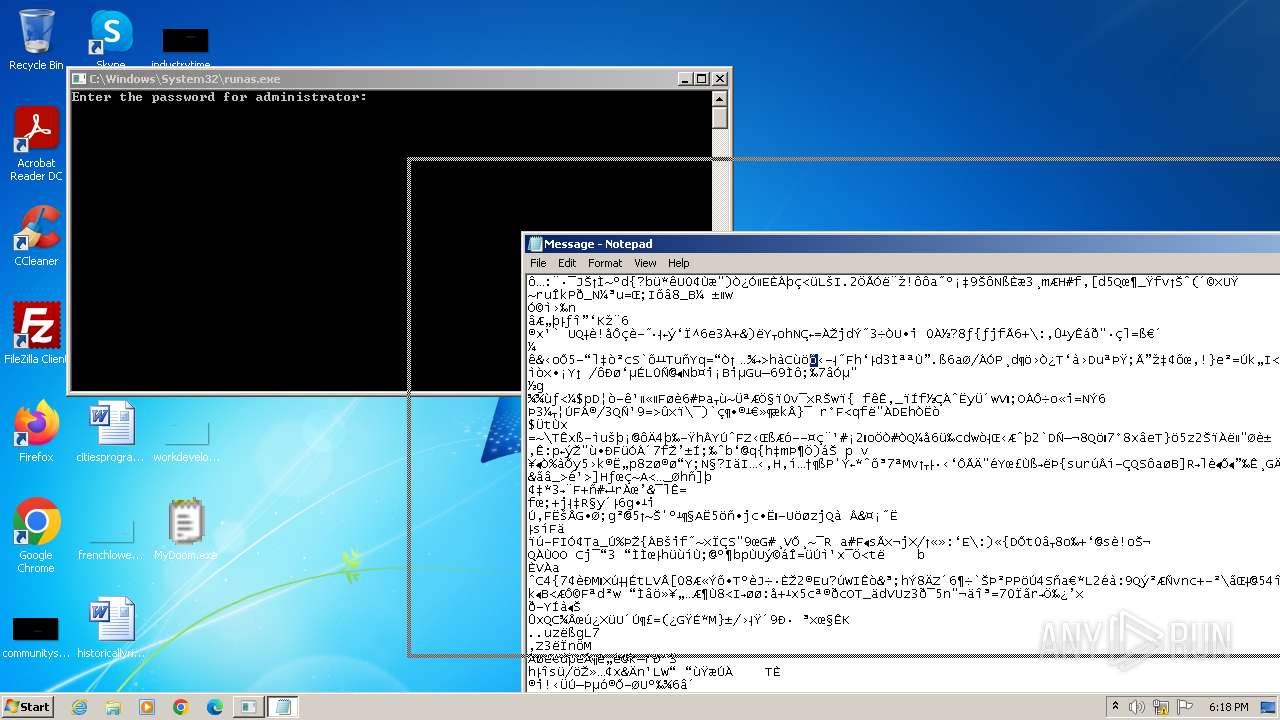Open Microsoft Edge from the taskbar

pyautogui.click(x=215, y=707)
